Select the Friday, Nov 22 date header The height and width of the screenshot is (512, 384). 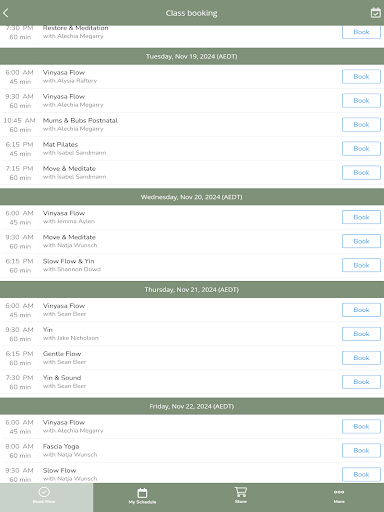tap(192, 406)
